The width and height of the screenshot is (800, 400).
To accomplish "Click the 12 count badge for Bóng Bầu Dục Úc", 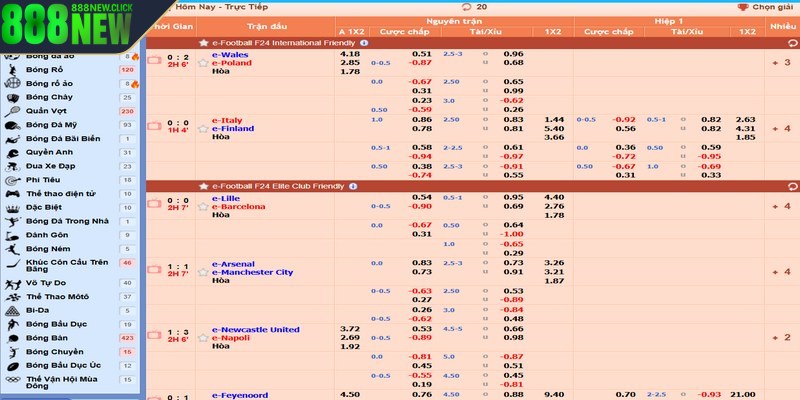I will click(x=128, y=366).
